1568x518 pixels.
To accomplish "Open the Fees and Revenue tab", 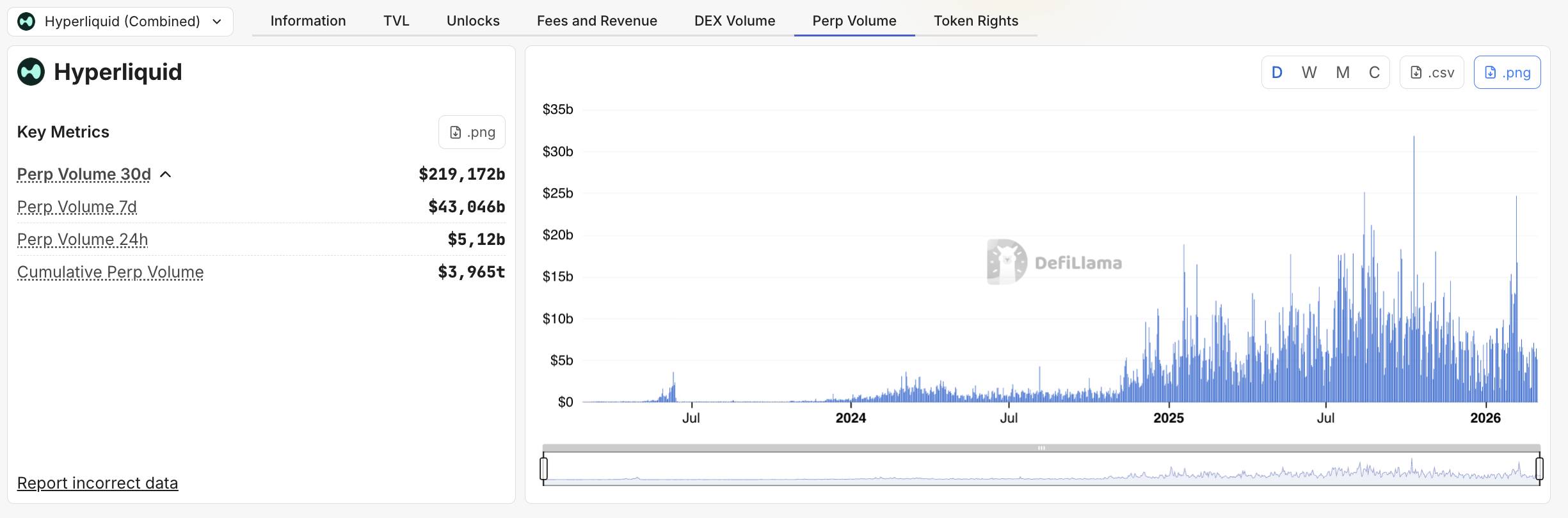I will tap(596, 21).
